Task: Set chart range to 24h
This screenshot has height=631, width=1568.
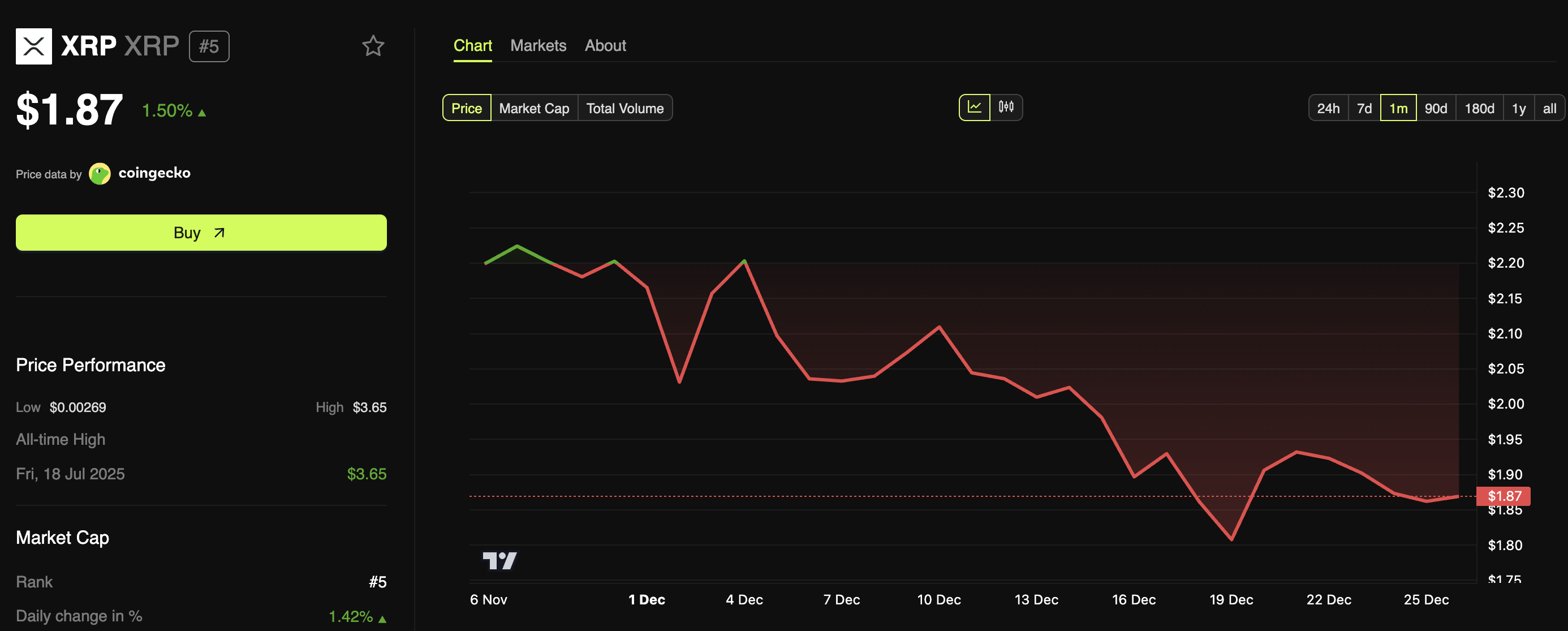Action: point(1328,109)
